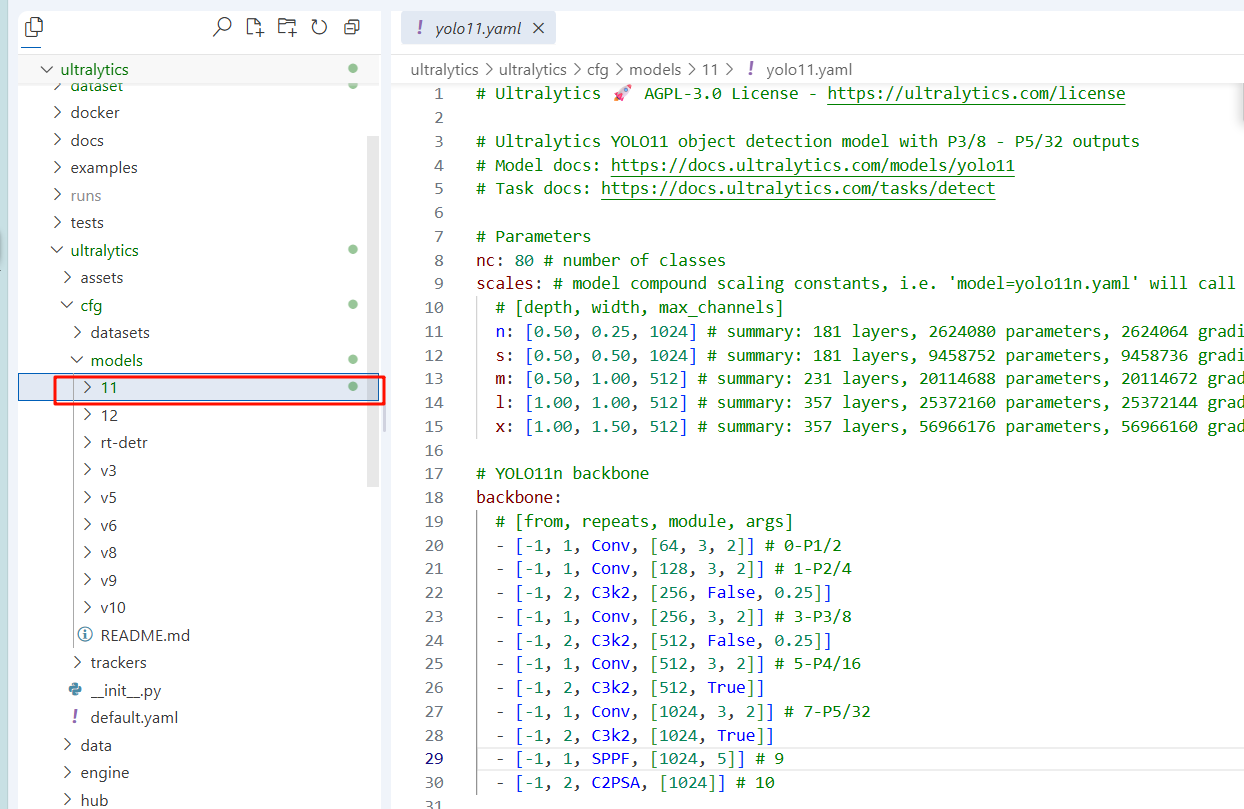1244x809 pixels.
Task: Open the docs models/yolo11 link
Action: pos(813,165)
